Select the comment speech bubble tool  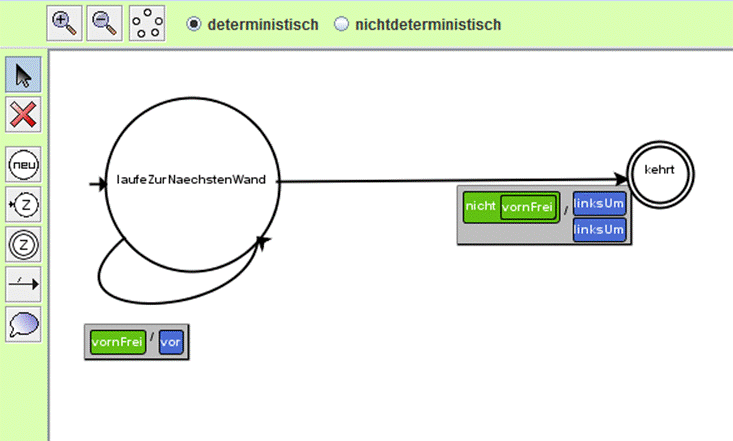tap(23, 323)
